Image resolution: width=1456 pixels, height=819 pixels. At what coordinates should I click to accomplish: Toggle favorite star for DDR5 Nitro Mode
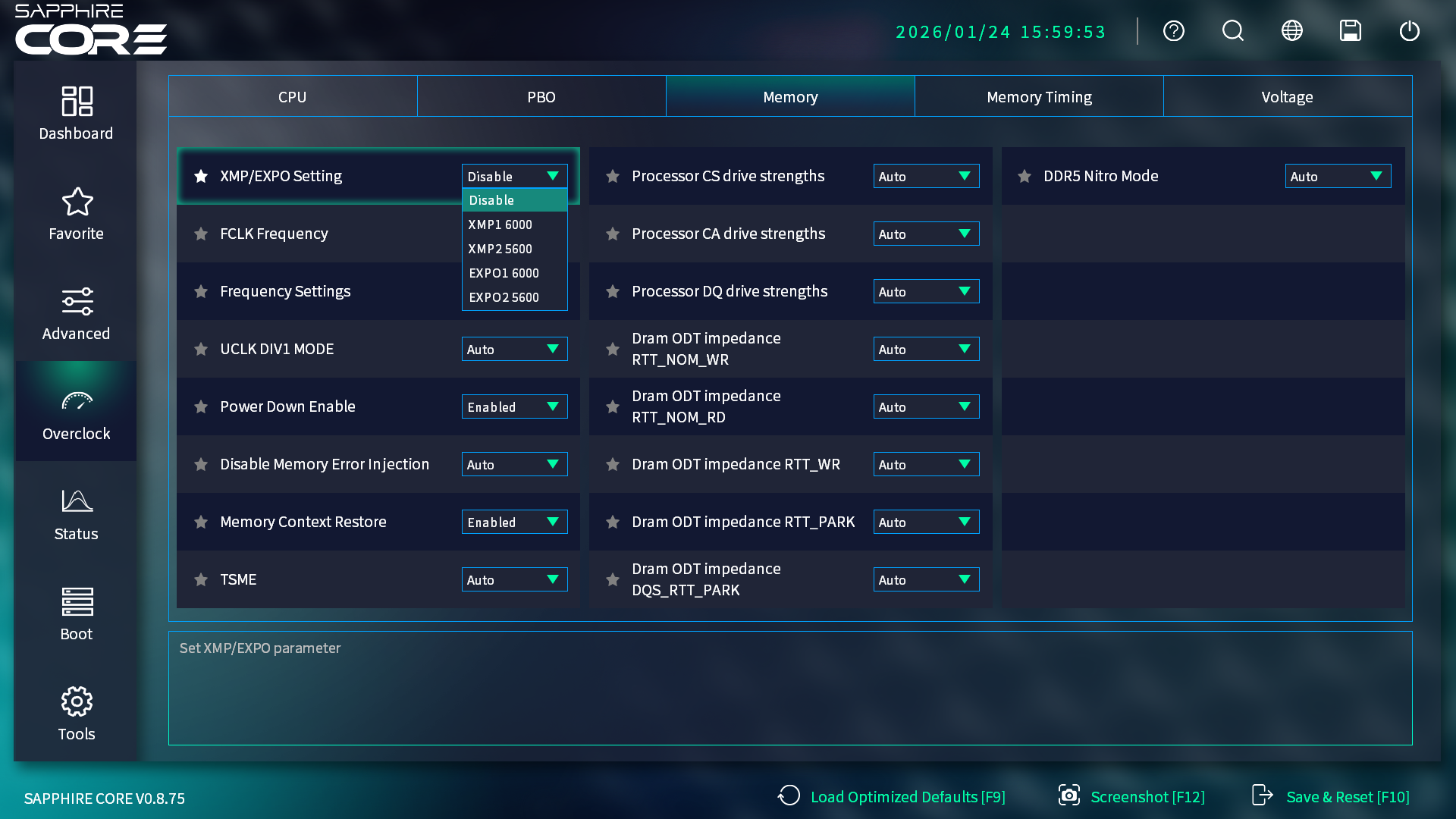1025,177
